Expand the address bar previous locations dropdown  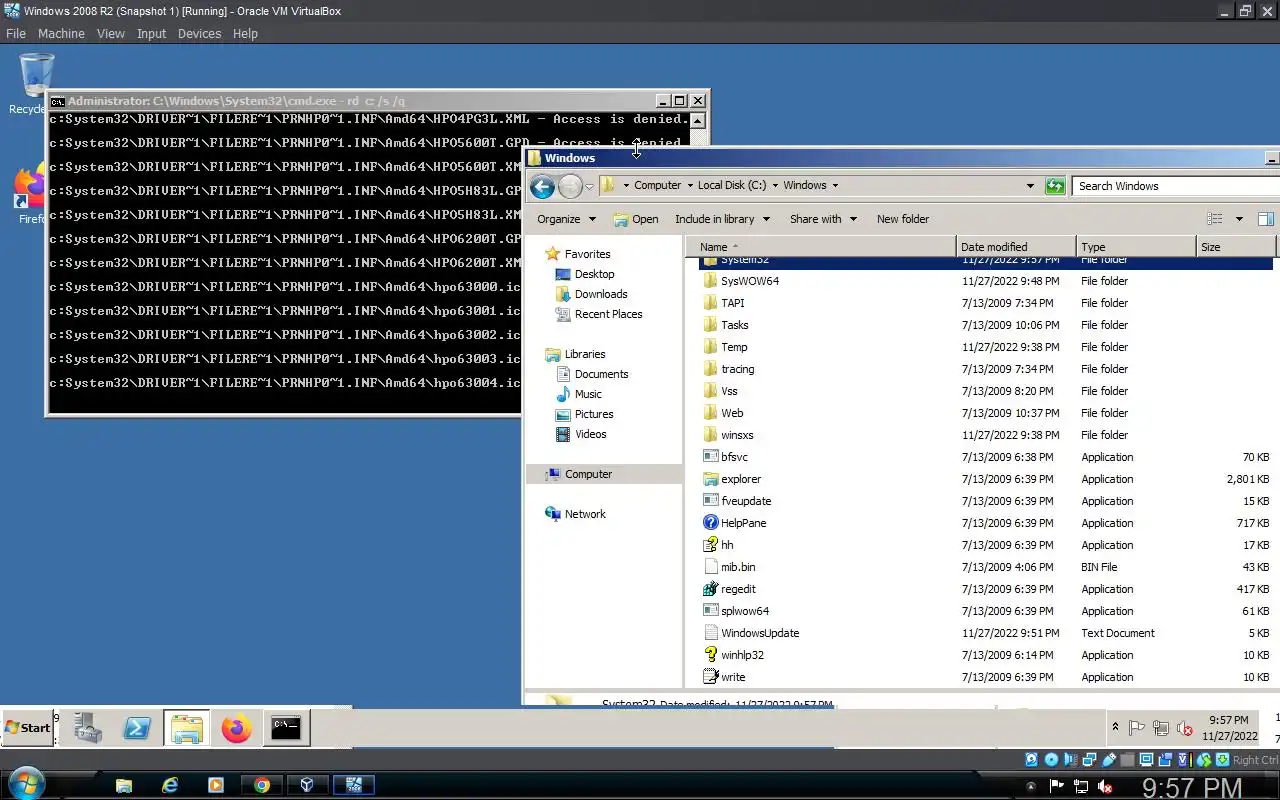tap(1030, 186)
